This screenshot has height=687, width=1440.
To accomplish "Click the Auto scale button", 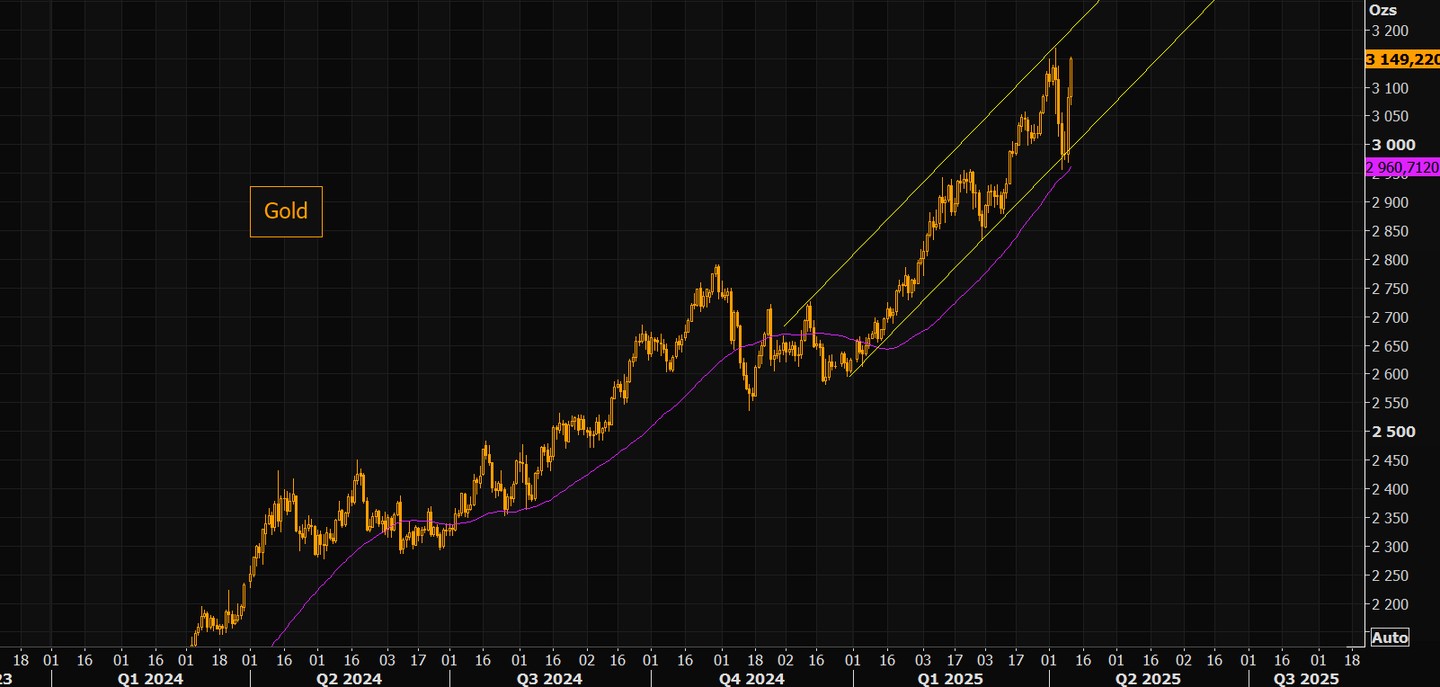I will pos(1390,637).
